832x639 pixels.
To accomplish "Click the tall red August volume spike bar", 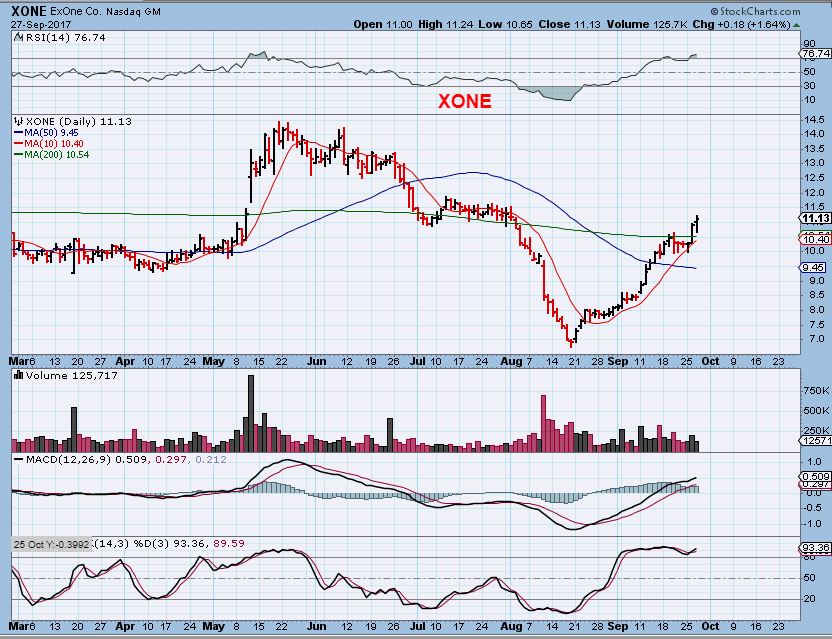I will coord(543,424).
